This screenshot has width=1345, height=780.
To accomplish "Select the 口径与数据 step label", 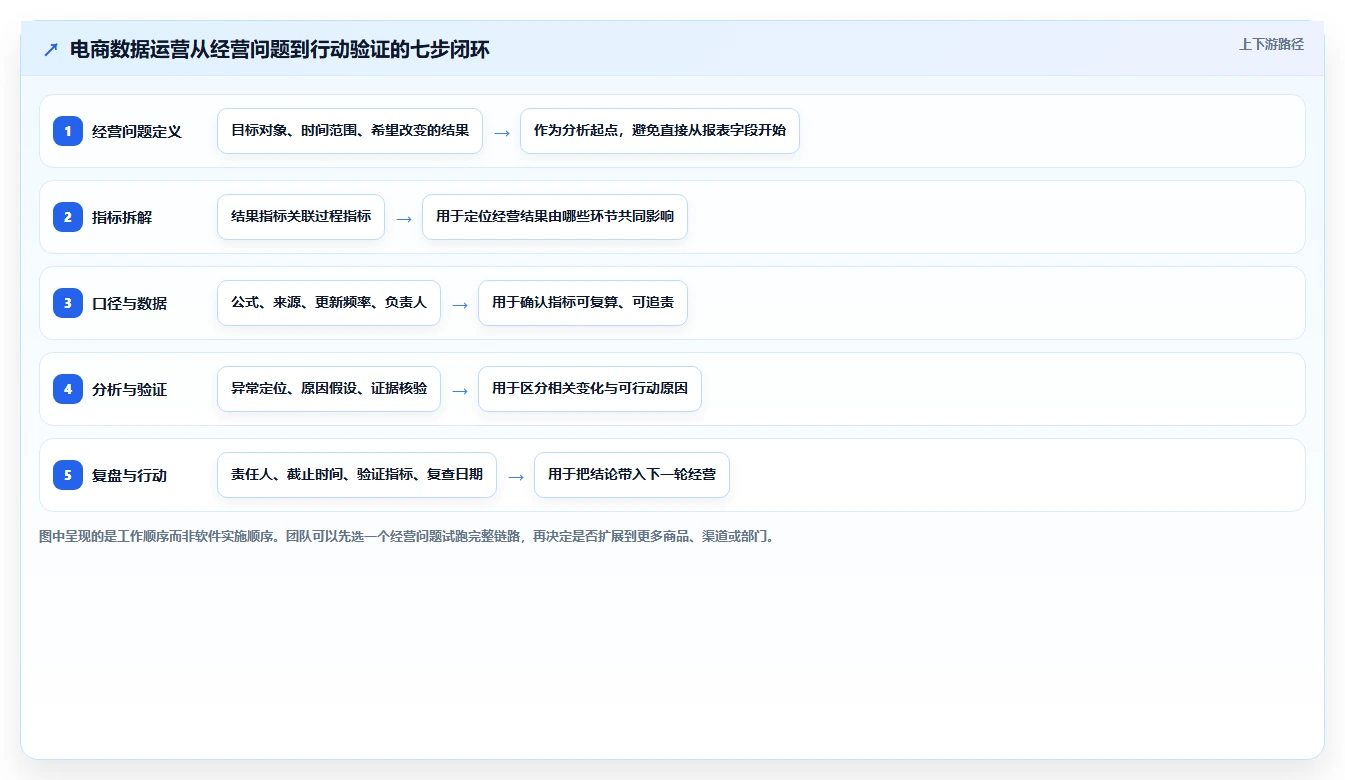I will click(129, 303).
